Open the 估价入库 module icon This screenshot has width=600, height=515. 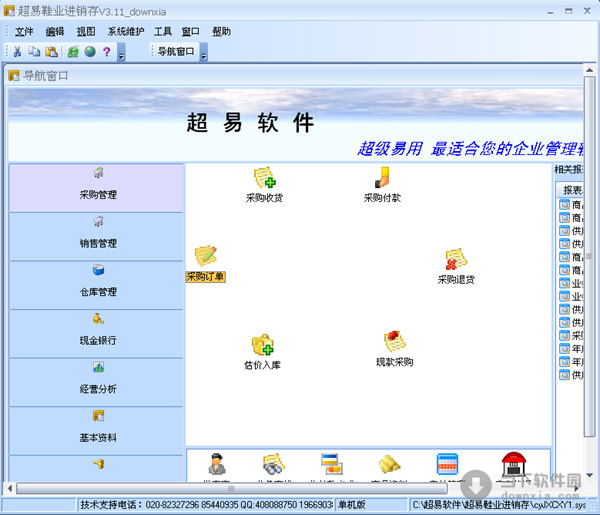point(262,352)
